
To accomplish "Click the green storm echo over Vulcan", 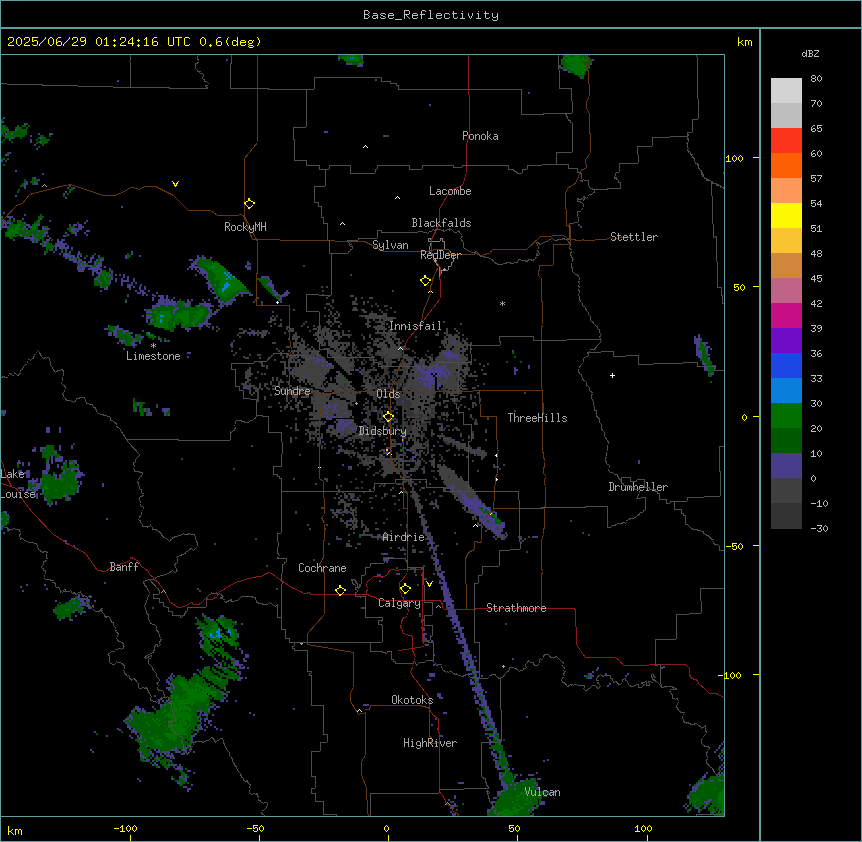I will (x=517, y=797).
